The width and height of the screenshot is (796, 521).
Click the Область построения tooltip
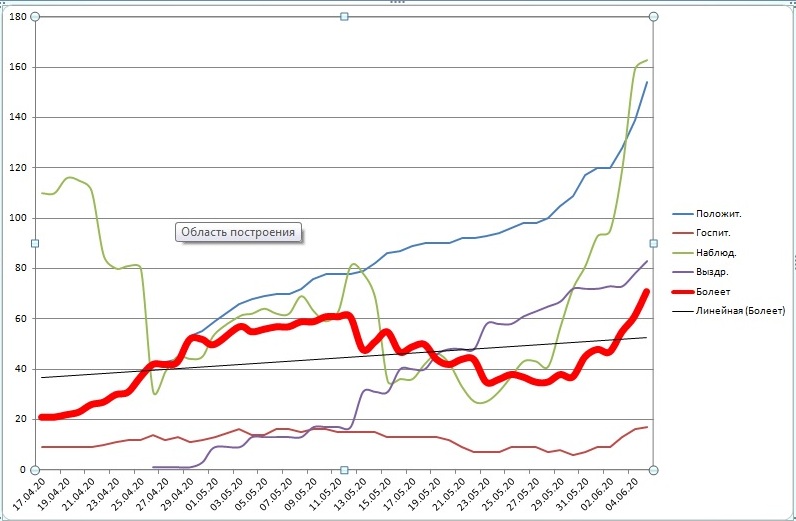tap(239, 232)
